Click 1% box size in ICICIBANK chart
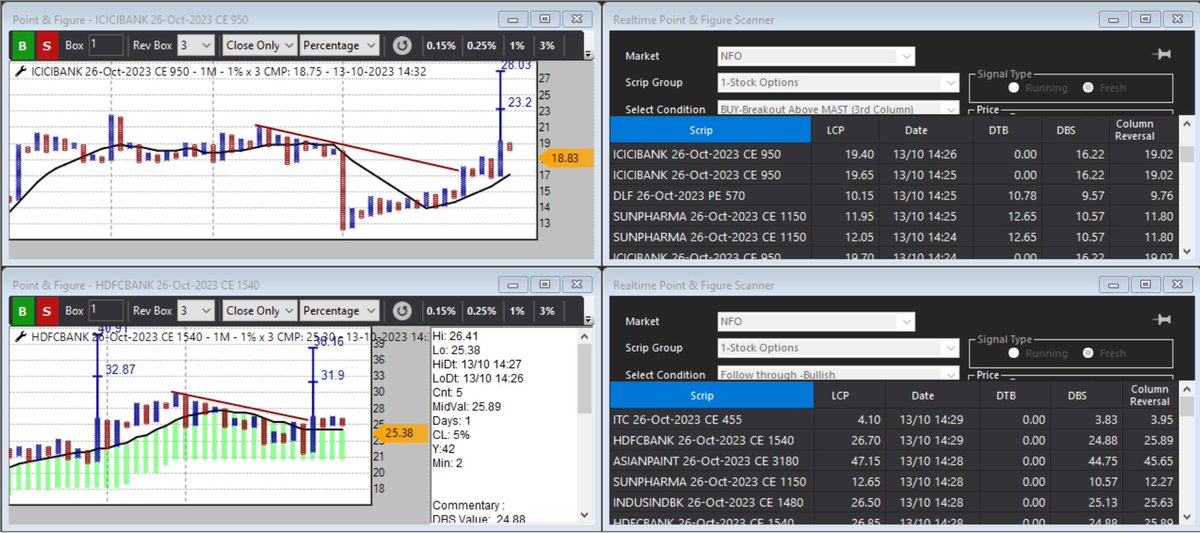This screenshot has width=1200, height=533. pyautogui.click(x=516, y=45)
